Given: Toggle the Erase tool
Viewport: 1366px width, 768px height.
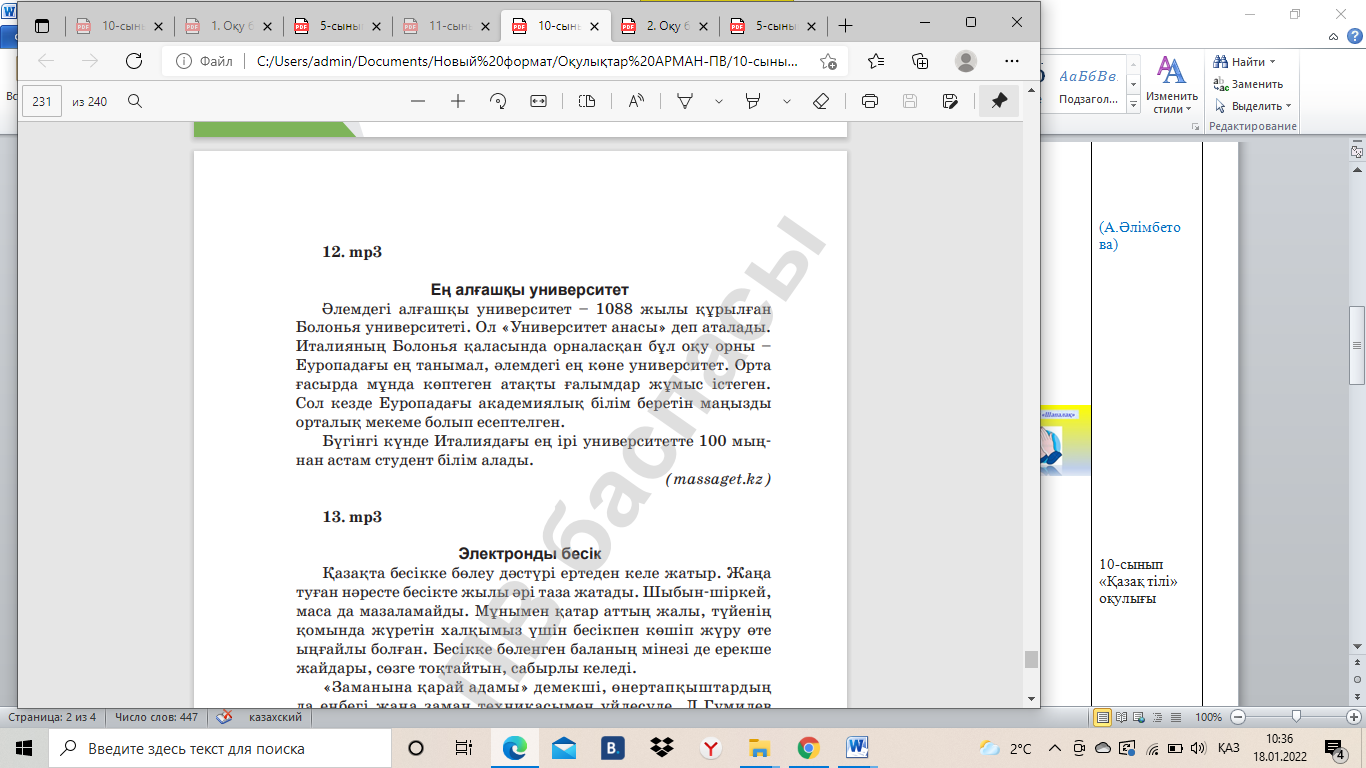Looking at the screenshot, I should coord(821,101).
